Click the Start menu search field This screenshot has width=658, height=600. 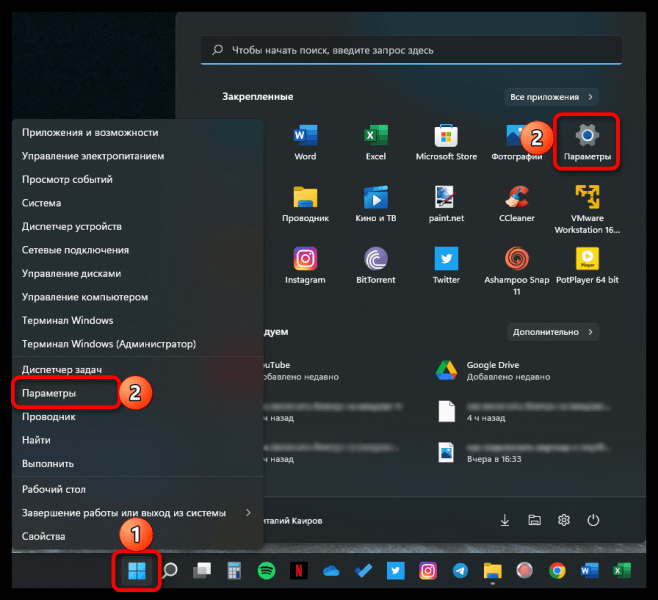click(411, 50)
